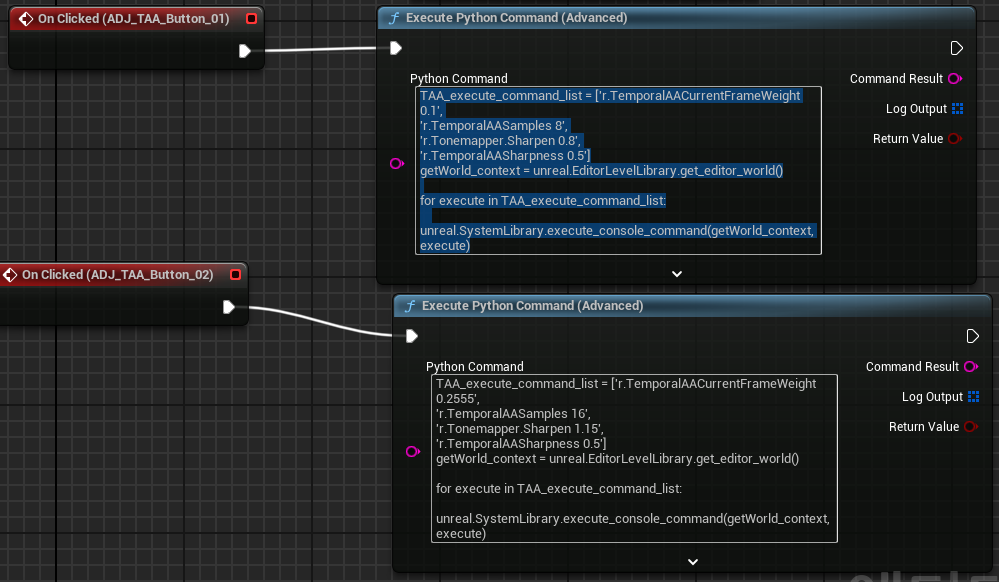Click event icon of ADJ_TAA_Button_01 node
This screenshot has height=582, width=999.
click(25, 18)
